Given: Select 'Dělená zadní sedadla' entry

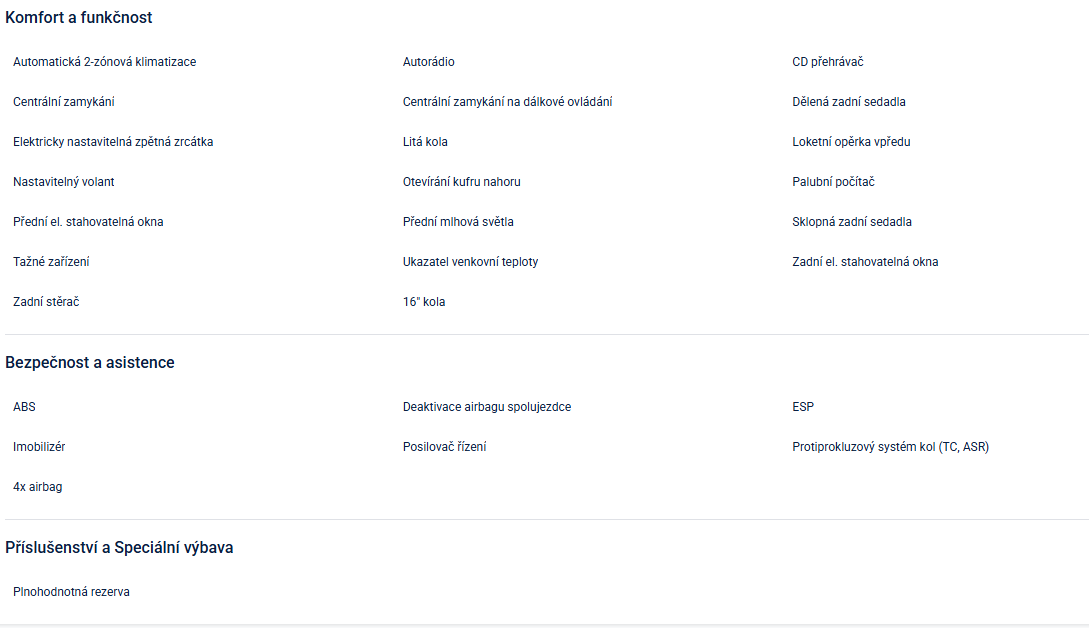Looking at the screenshot, I should [848, 102].
